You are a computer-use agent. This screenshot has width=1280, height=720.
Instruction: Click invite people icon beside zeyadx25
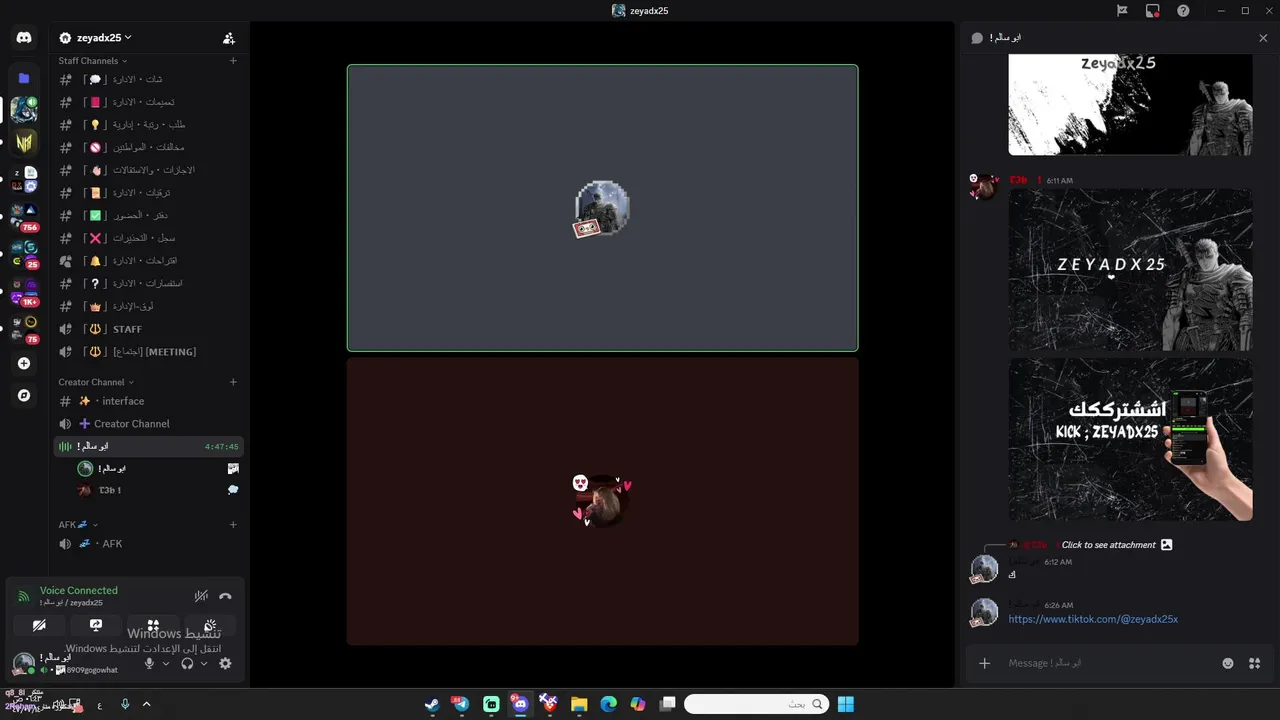coord(229,38)
